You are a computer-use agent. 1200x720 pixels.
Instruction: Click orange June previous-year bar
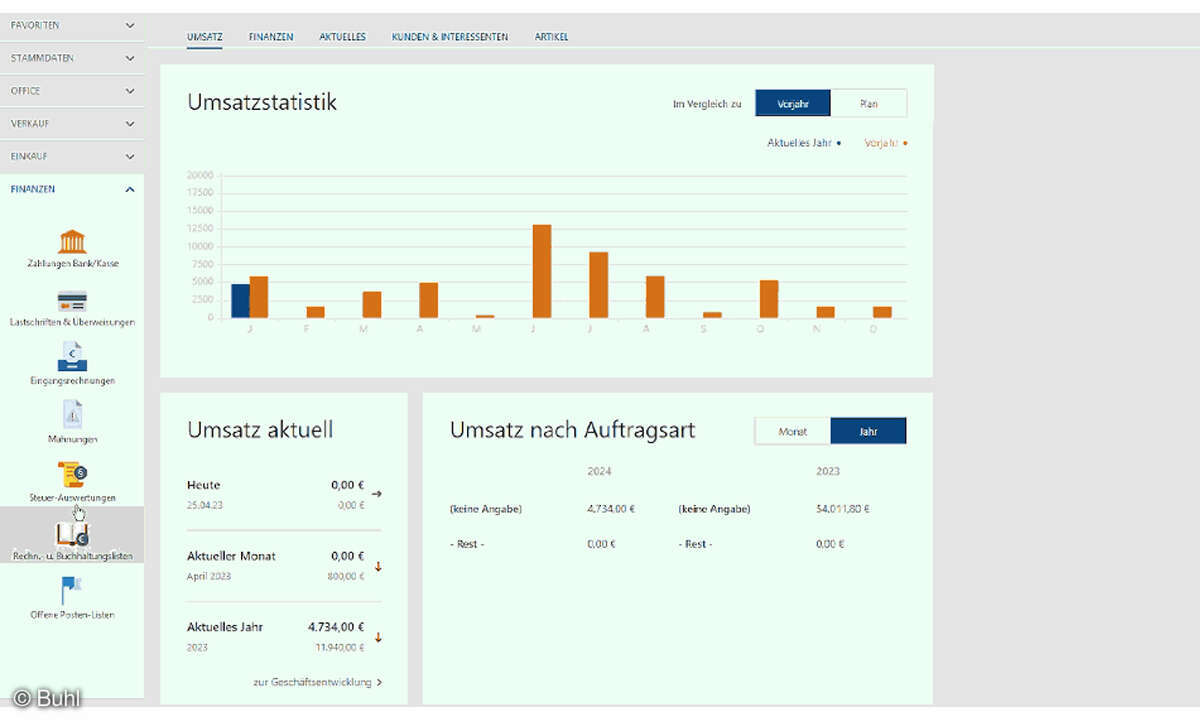coord(541,271)
